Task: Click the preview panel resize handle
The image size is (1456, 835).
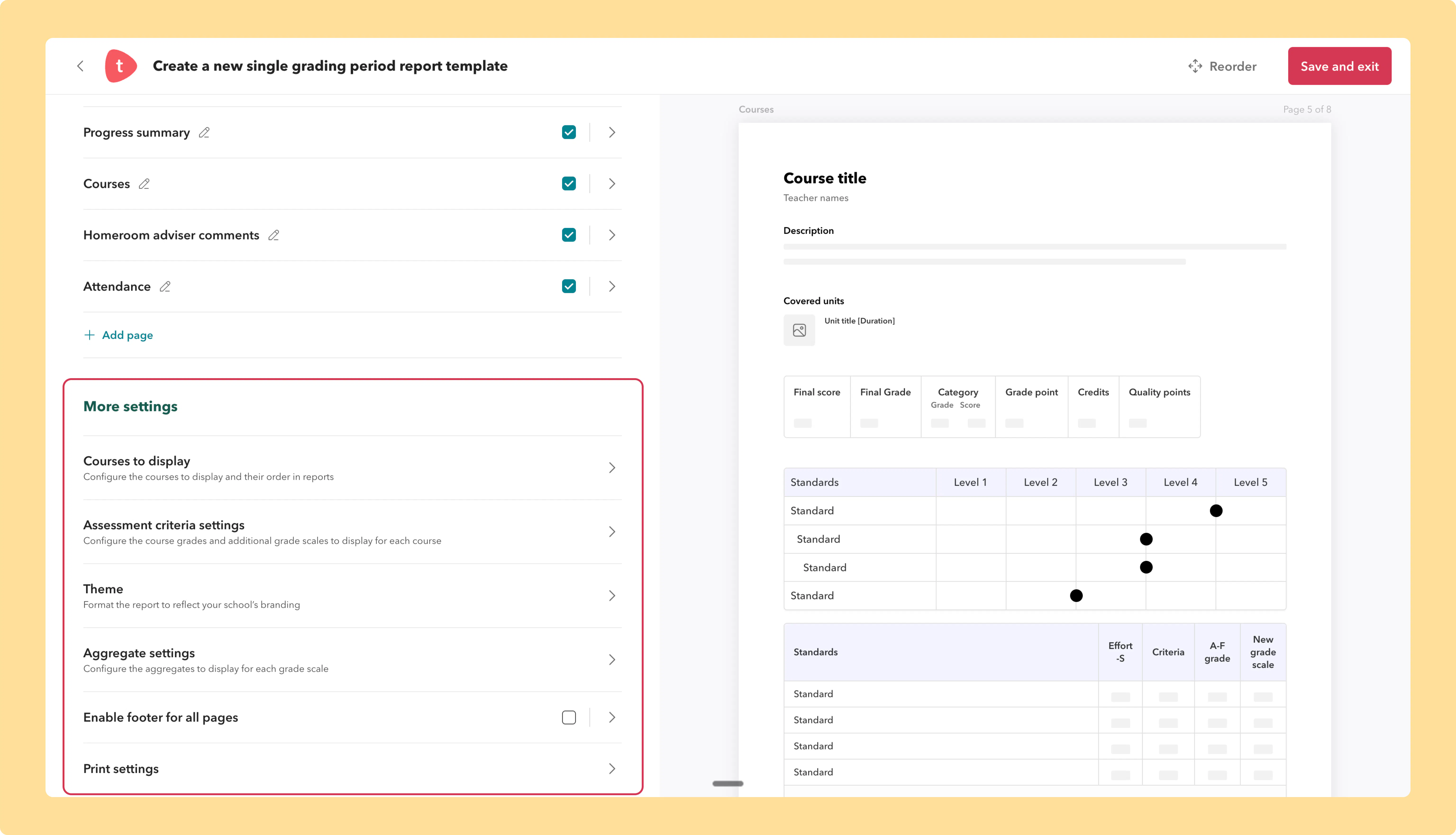Action: (728, 783)
